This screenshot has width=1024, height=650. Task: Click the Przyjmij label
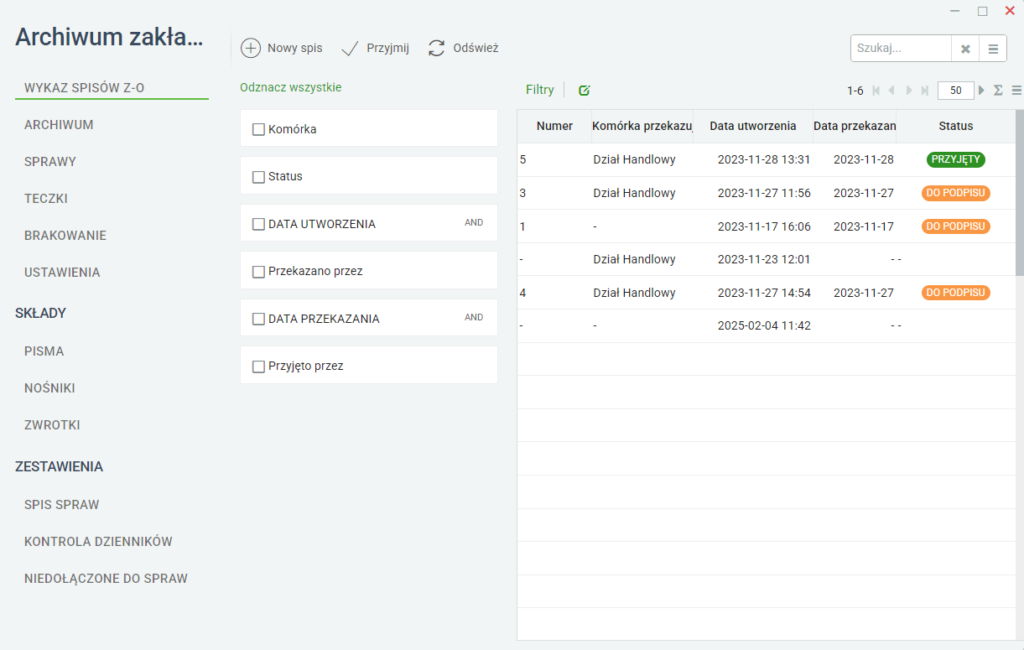[x=388, y=48]
